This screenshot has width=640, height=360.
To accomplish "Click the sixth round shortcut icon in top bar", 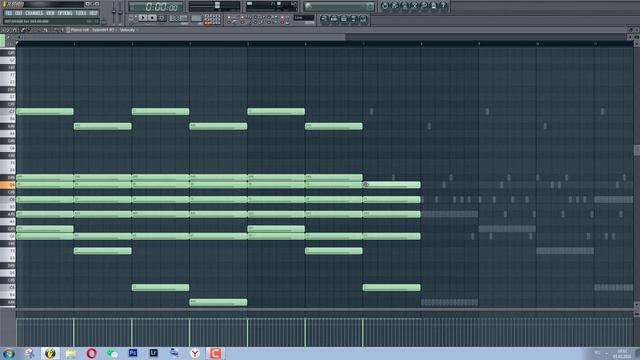I will [x=434, y=6].
